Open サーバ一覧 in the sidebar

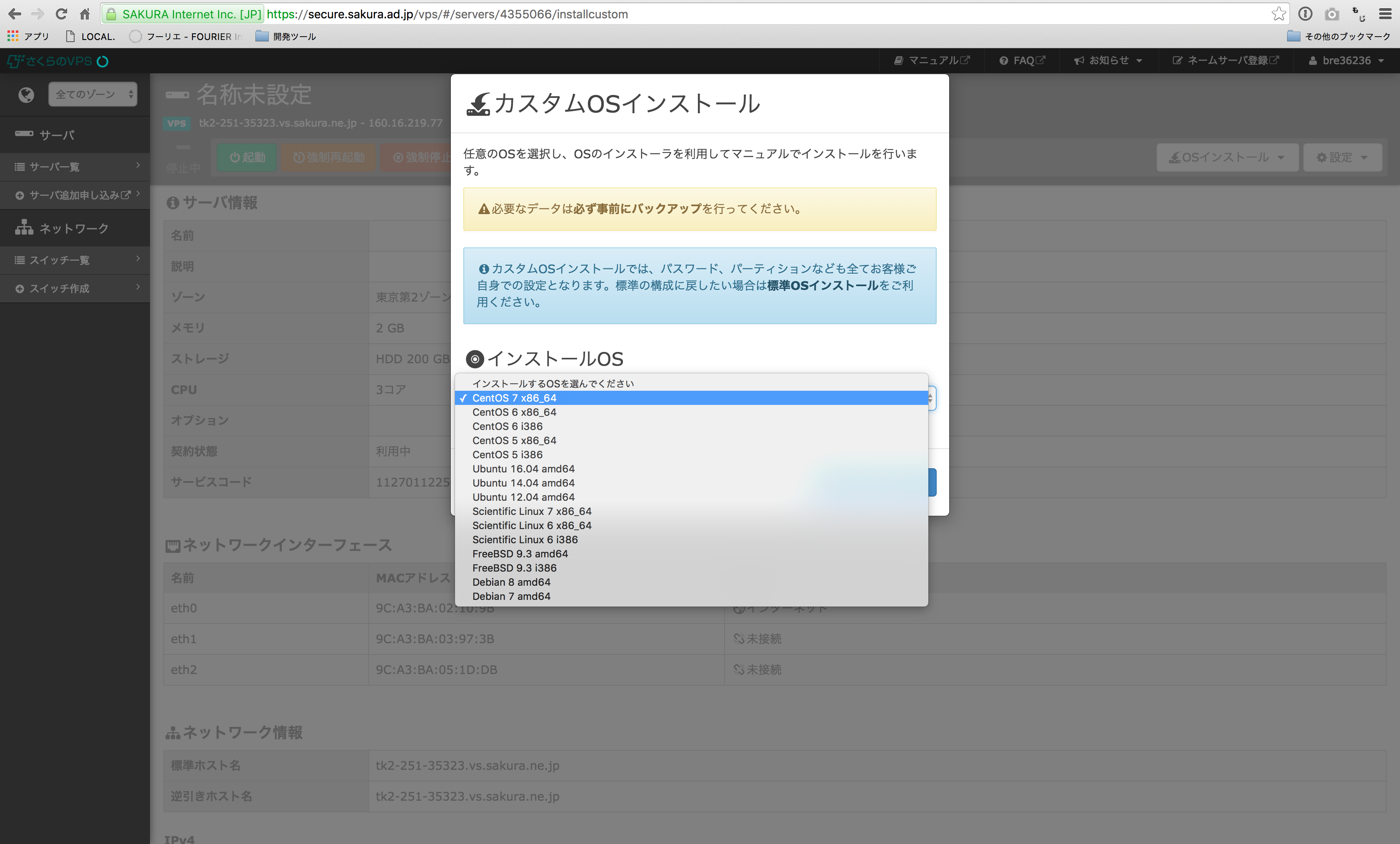tap(75, 166)
